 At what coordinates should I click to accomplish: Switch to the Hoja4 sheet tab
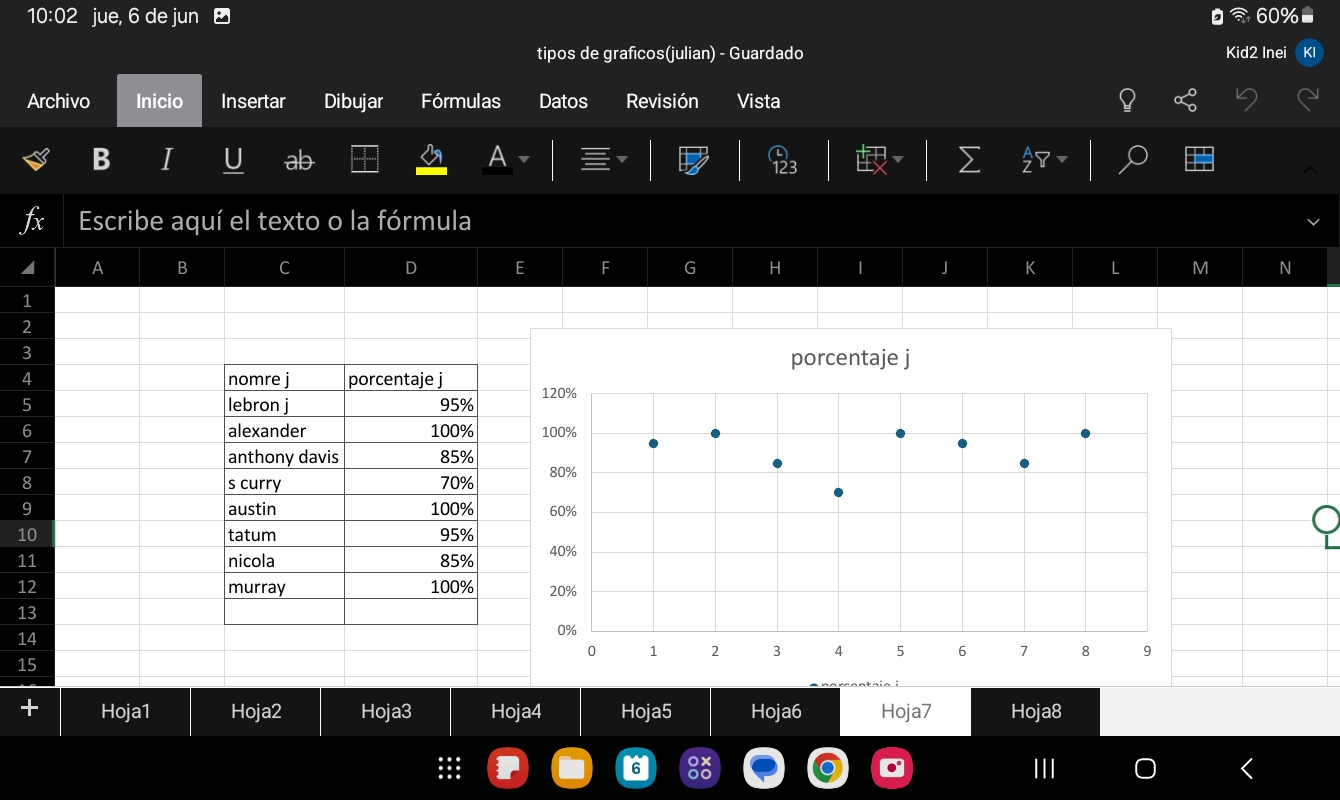pos(516,711)
